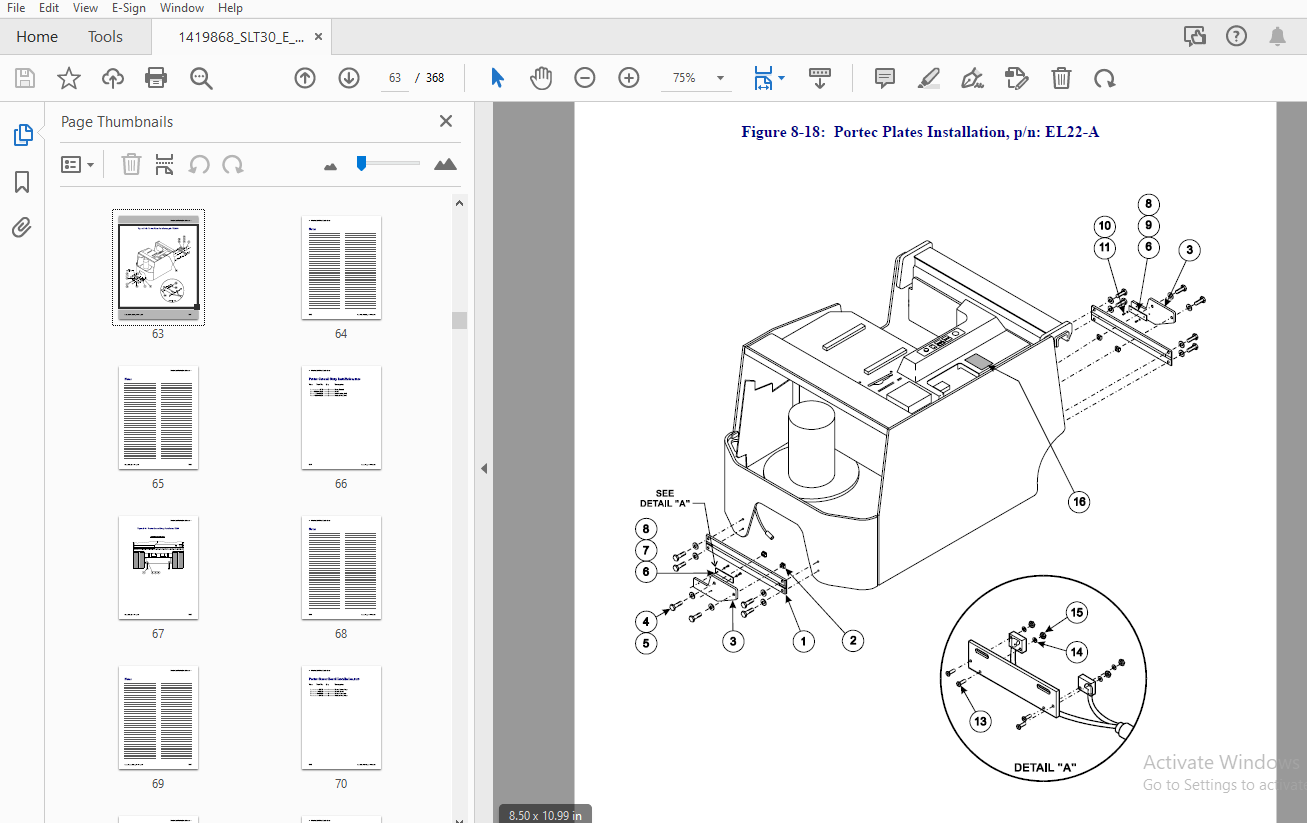Rotate thumbnails clockwise

pyautogui.click(x=233, y=164)
